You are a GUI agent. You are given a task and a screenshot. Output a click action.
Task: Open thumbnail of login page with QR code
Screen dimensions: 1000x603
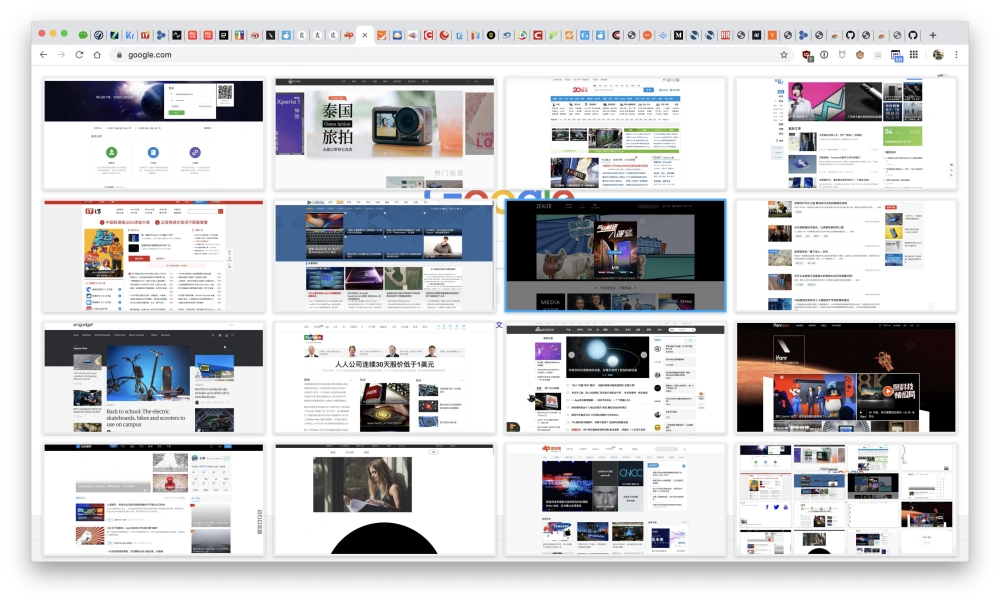click(153, 134)
